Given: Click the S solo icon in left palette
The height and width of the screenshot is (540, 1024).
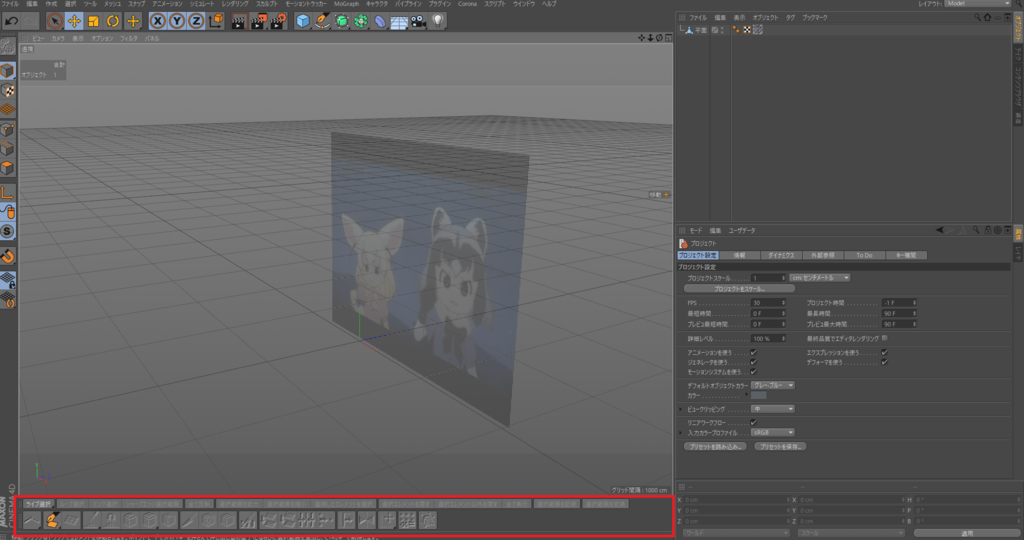Looking at the screenshot, I should [7, 231].
